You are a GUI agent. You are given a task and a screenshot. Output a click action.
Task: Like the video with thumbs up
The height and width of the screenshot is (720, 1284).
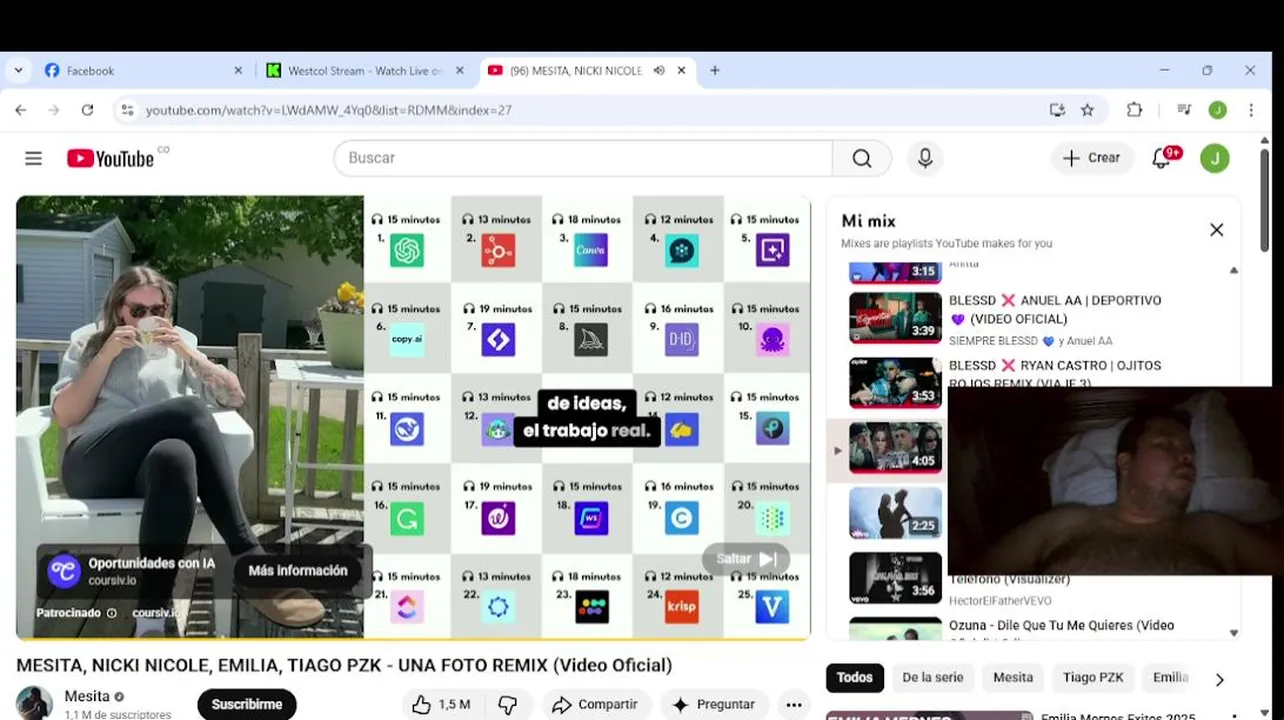point(441,704)
